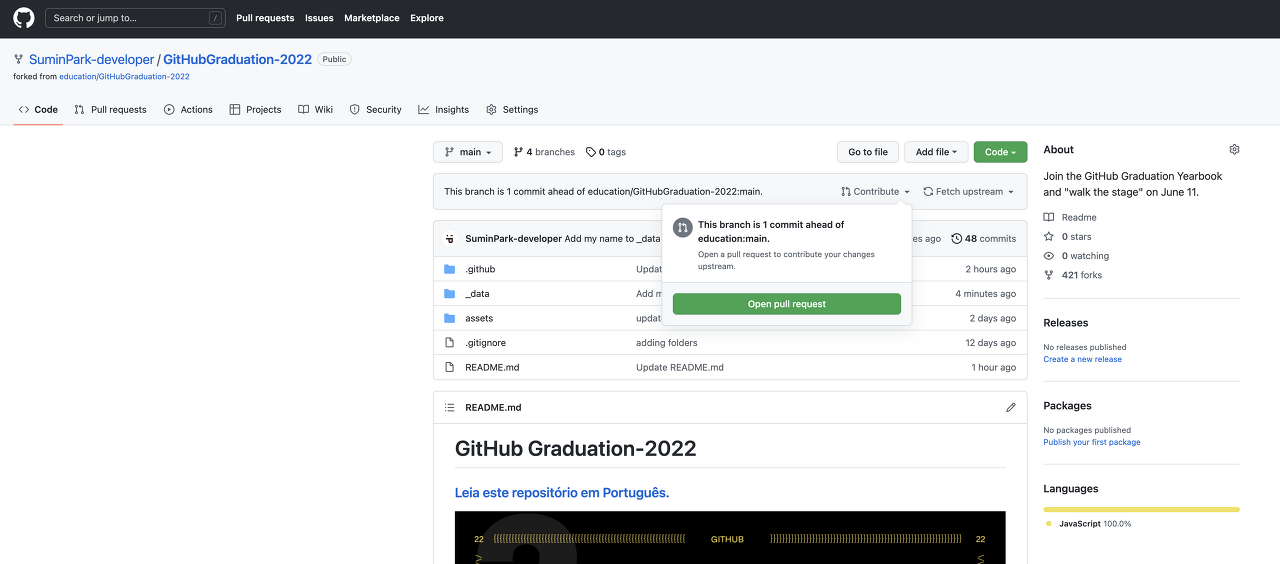The height and width of the screenshot is (564, 1280).
Task: Click the yellow JavaScript language dot
Action: [x=1049, y=524]
